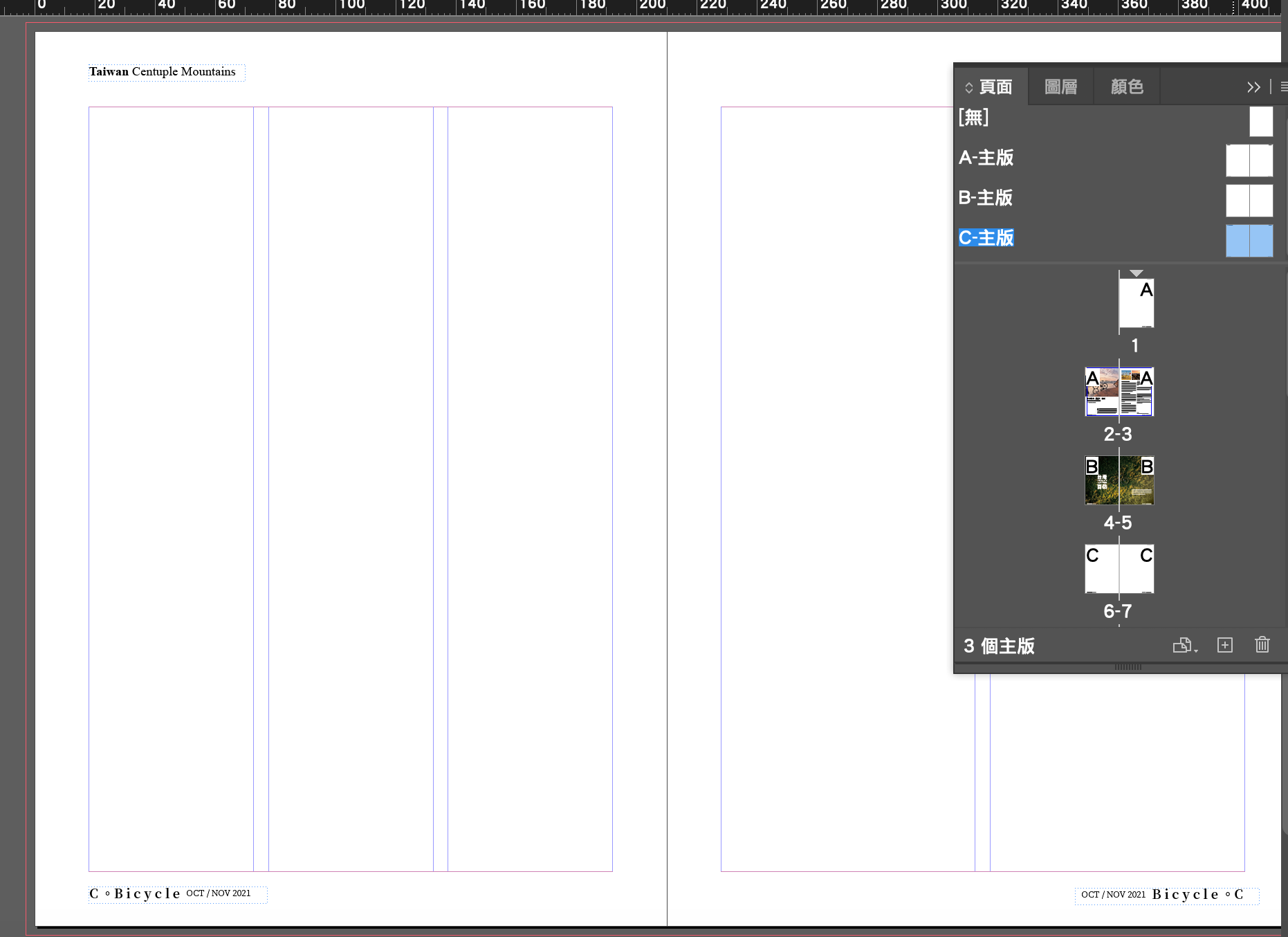Cycle panel view with 頁面 tab arrows
The width and height of the screenshot is (1288, 937).
968,88
